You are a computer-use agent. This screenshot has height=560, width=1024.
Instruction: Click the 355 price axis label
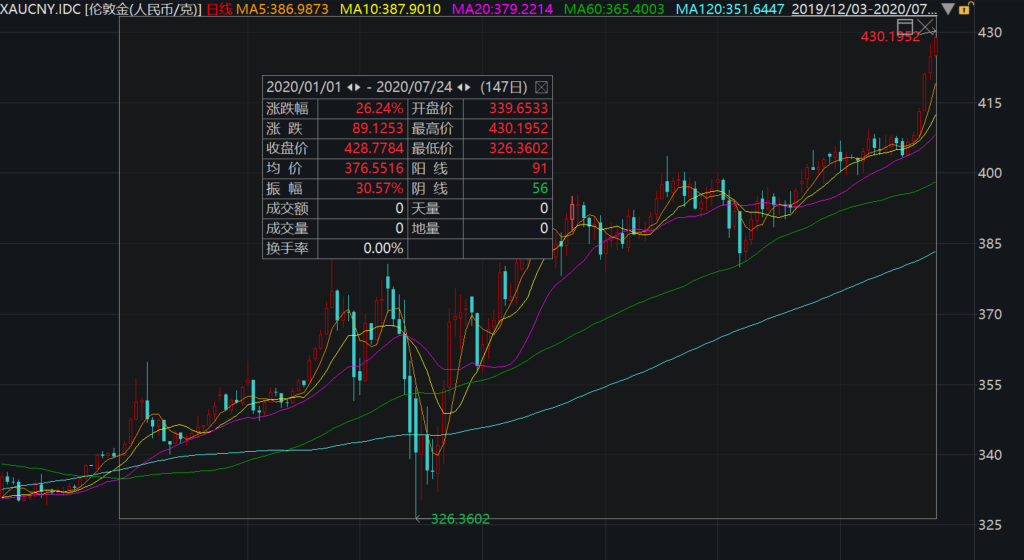989,385
